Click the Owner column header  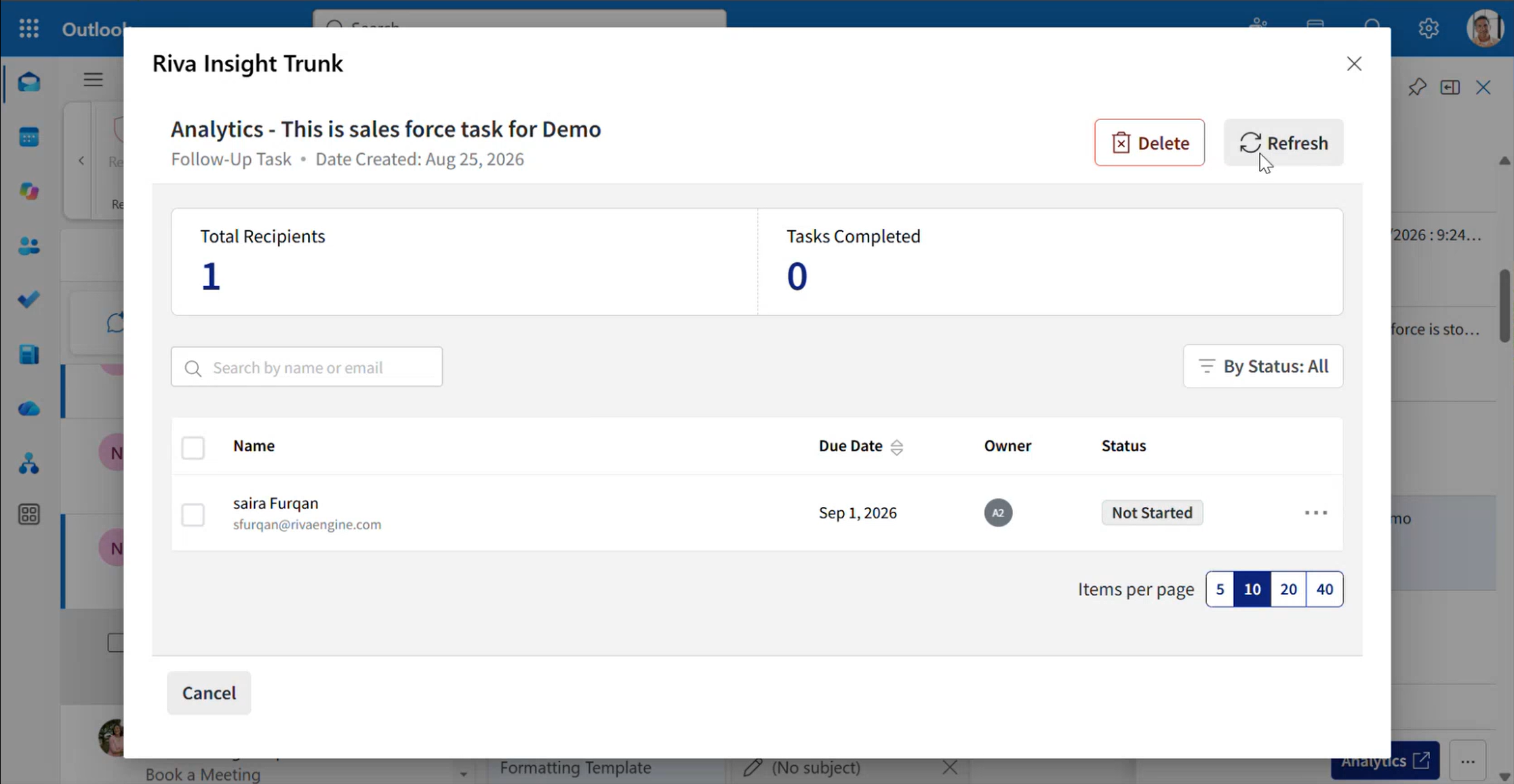(x=1008, y=446)
